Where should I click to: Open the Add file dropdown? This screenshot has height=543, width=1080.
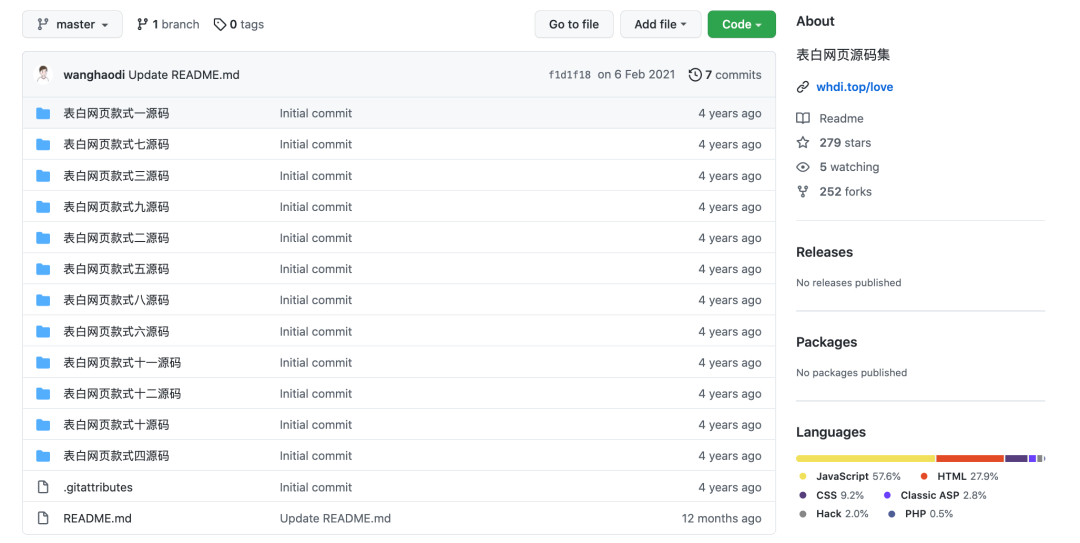(x=661, y=24)
